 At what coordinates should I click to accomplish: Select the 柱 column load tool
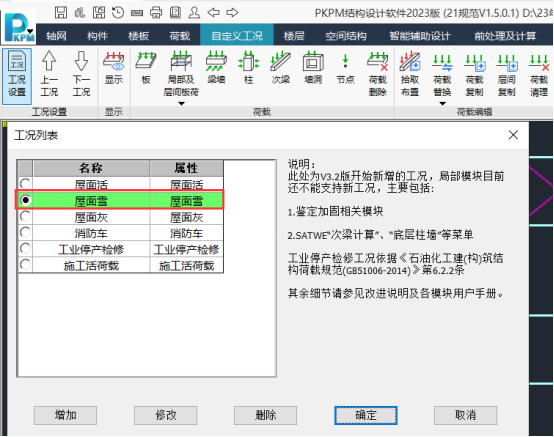(249, 68)
